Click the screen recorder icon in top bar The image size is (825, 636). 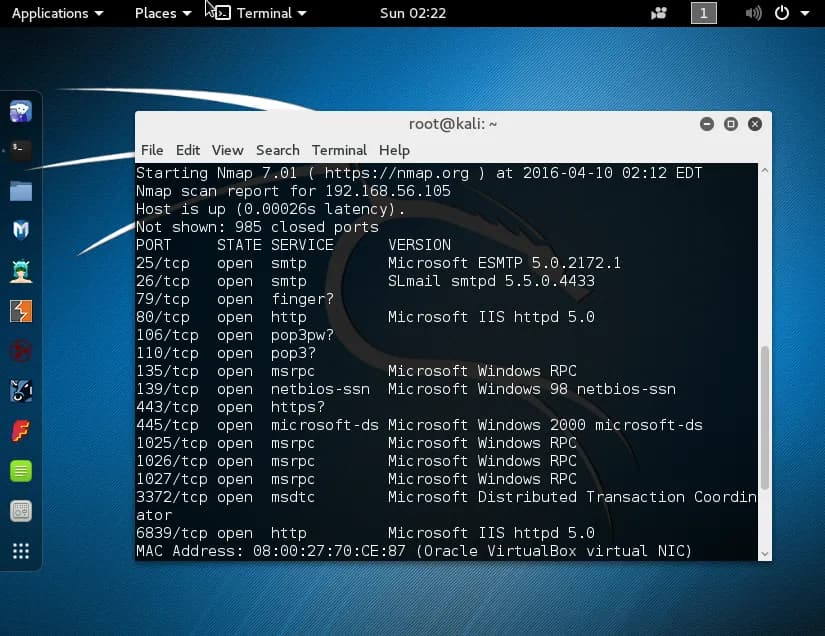point(658,13)
